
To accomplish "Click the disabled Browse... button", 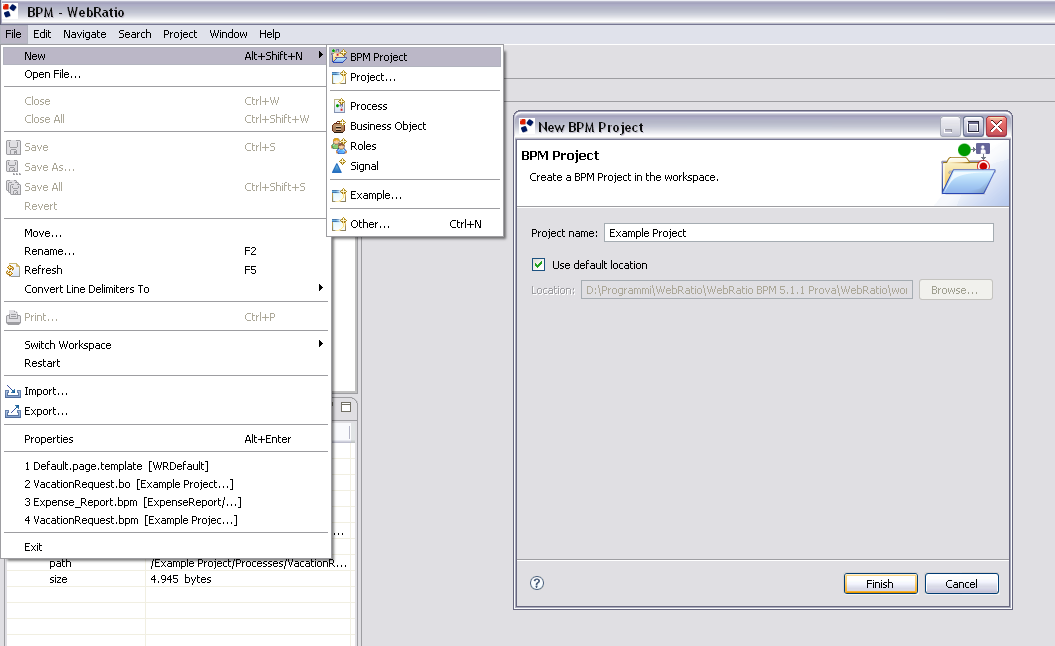I will pos(955,290).
